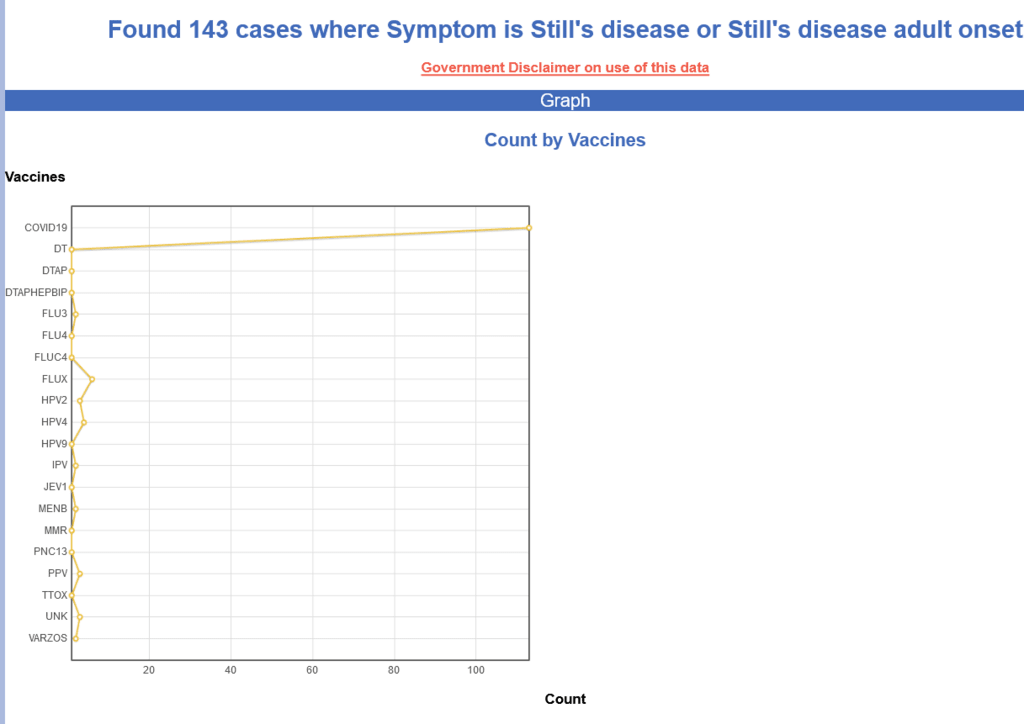Click the 60 tick label
The width and height of the screenshot is (1024, 724).
point(312,670)
